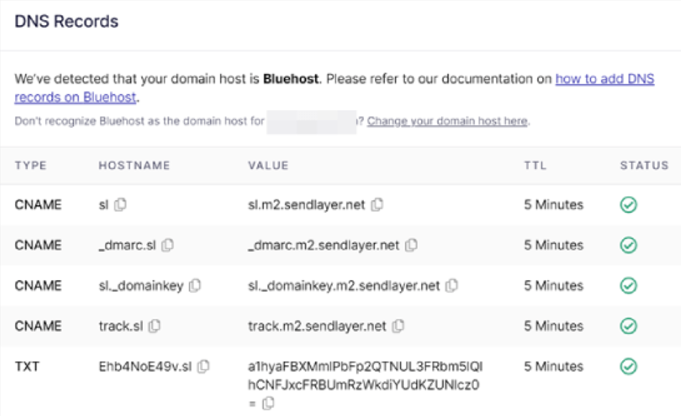Image resolution: width=681 pixels, height=416 pixels.
Task: Click status checkmark for sl CNAME row
Action: click(628, 205)
